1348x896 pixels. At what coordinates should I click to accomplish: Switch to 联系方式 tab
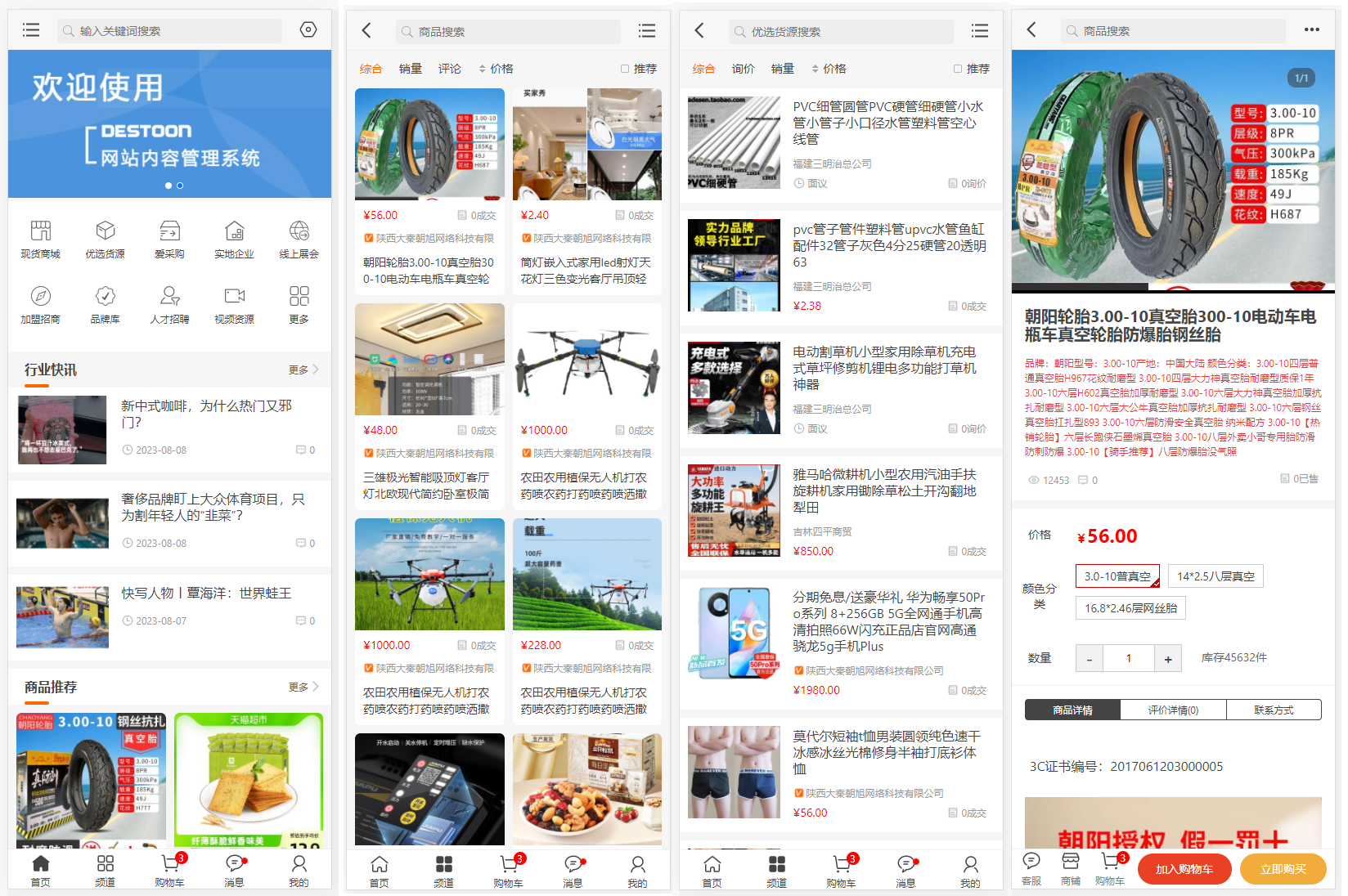coord(1274,710)
